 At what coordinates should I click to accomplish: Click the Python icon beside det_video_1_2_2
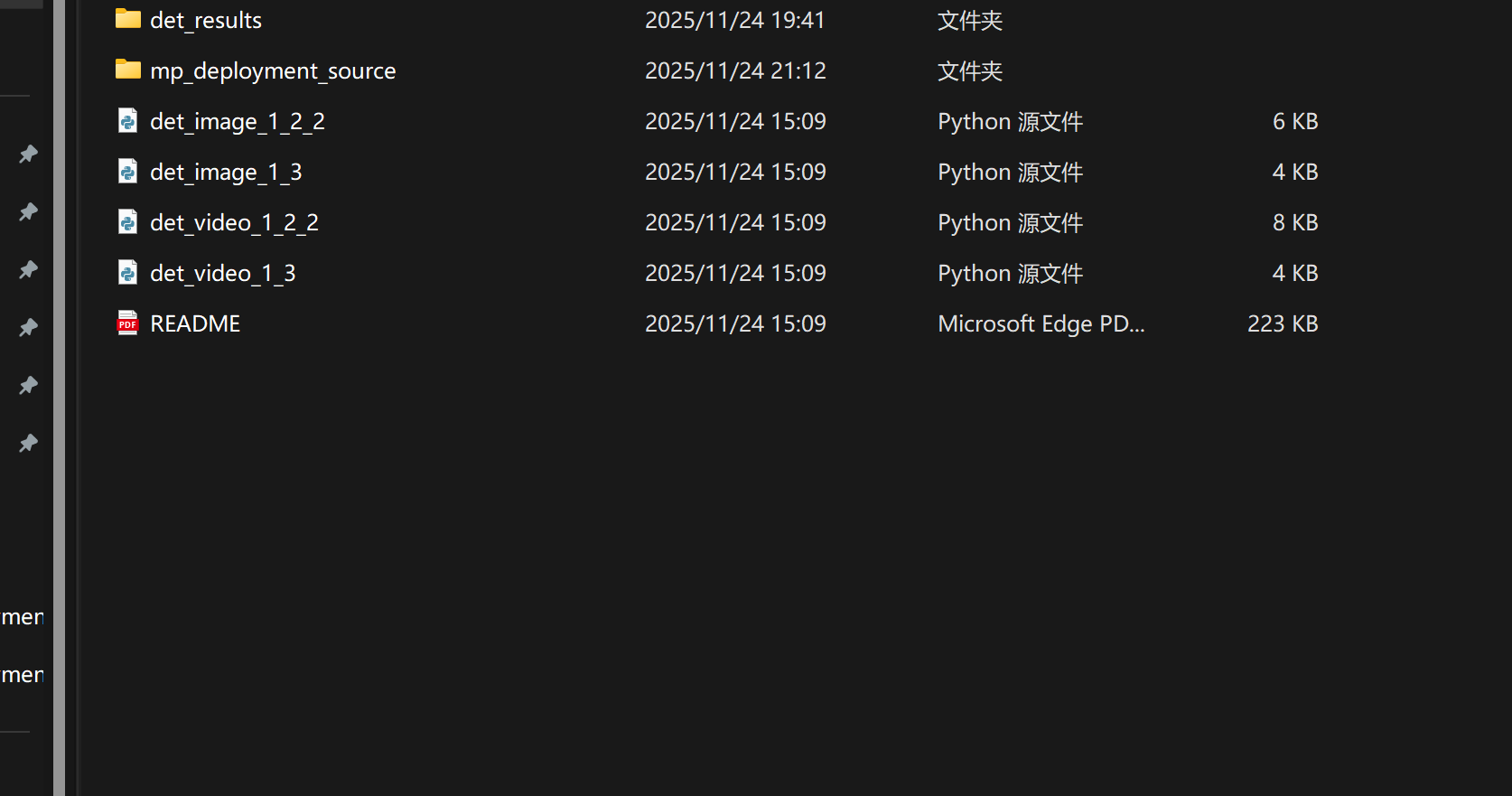click(x=127, y=222)
